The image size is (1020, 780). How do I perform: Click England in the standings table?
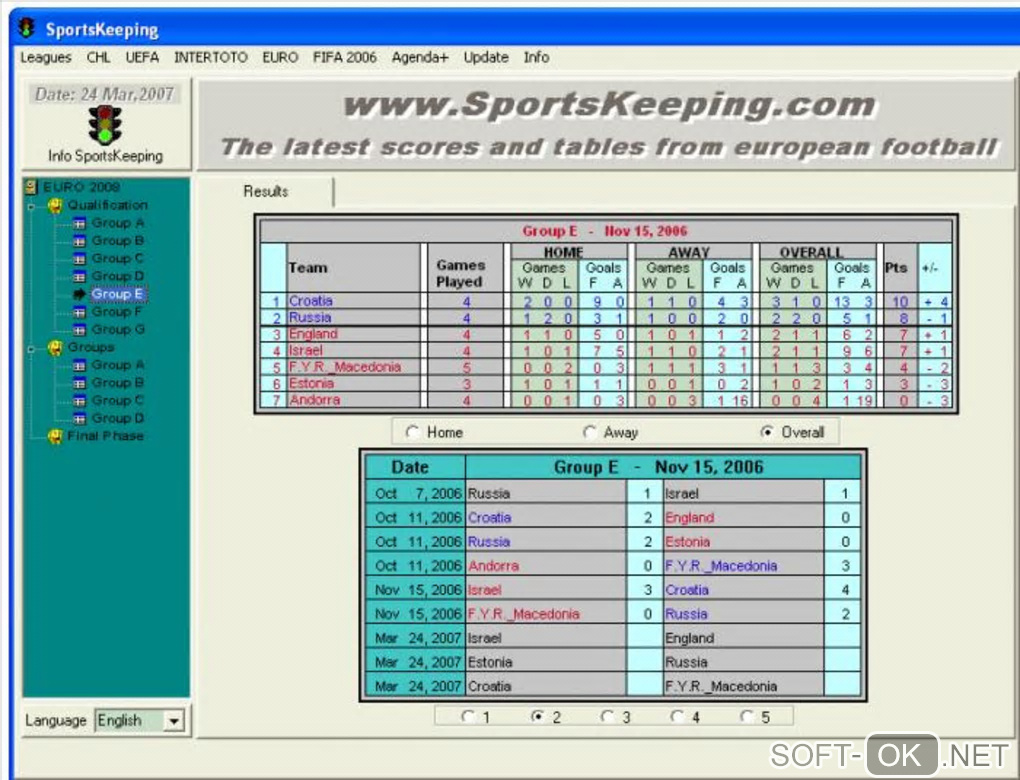point(313,334)
